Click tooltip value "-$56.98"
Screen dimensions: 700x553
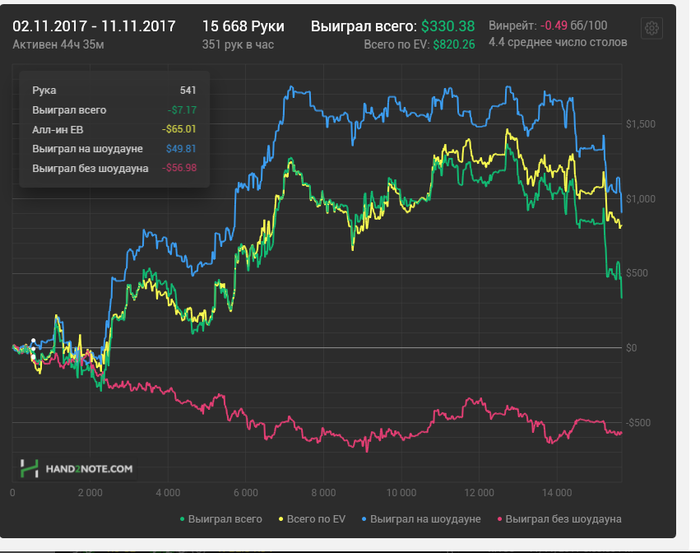[179, 168]
